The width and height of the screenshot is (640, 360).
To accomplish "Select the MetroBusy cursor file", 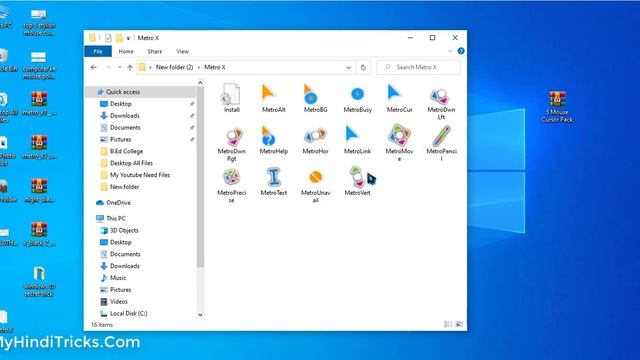I will (357, 98).
